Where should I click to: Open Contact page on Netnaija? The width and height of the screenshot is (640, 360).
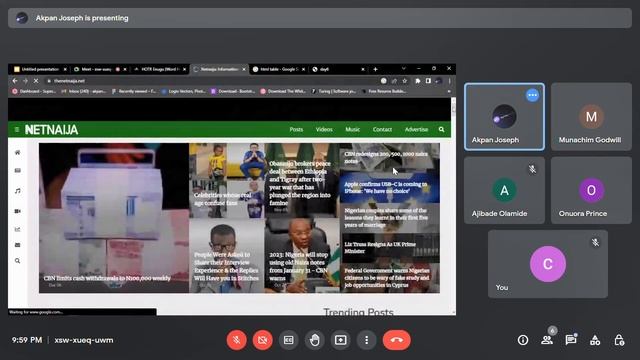tap(382, 129)
